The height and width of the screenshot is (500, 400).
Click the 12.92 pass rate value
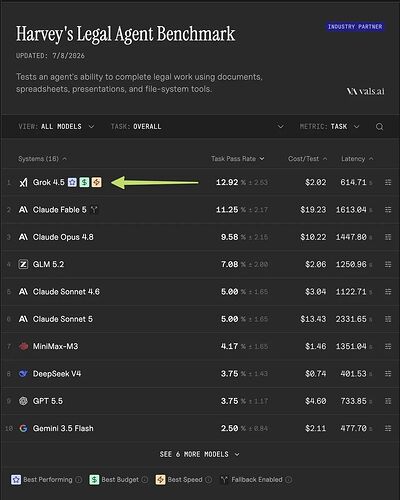(x=227, y=182)
